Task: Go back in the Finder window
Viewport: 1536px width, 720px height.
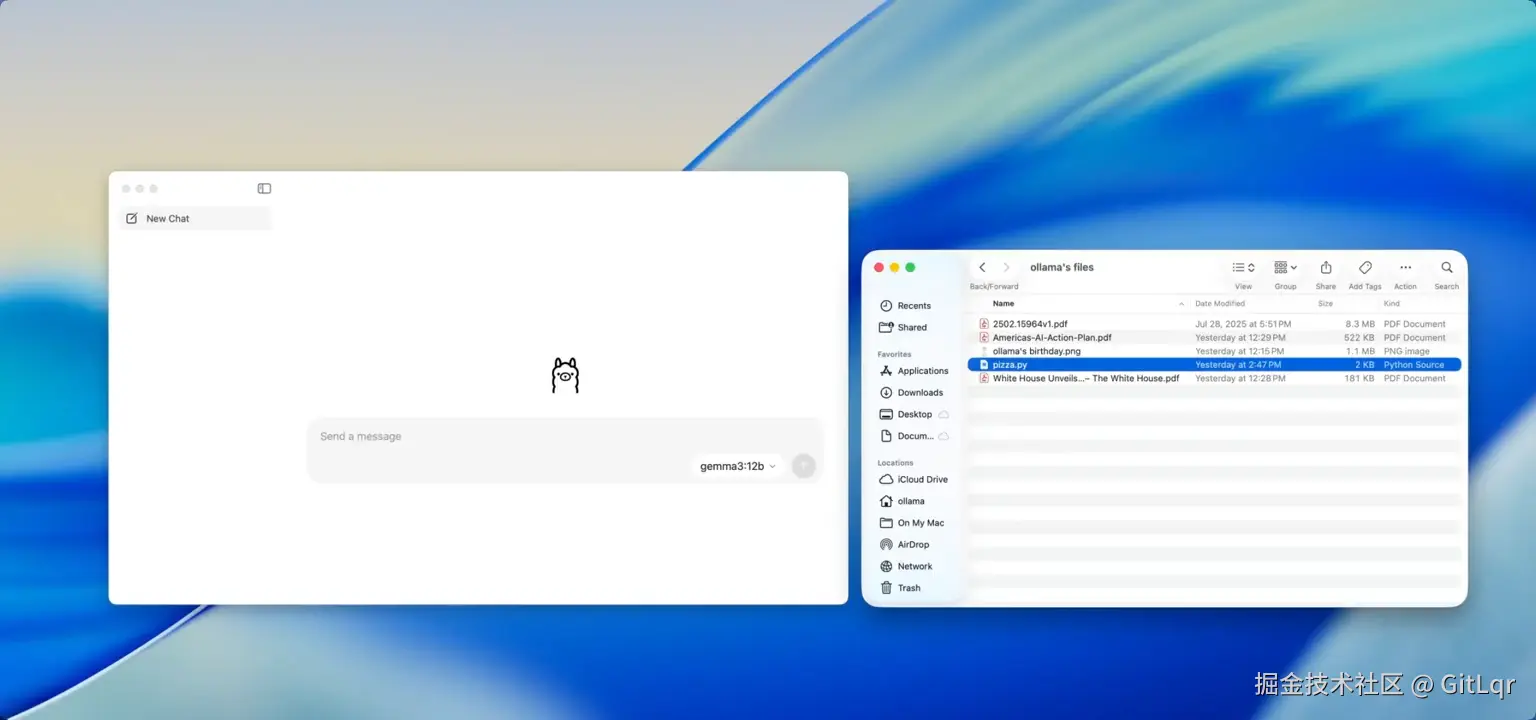Action: (982, 267)
